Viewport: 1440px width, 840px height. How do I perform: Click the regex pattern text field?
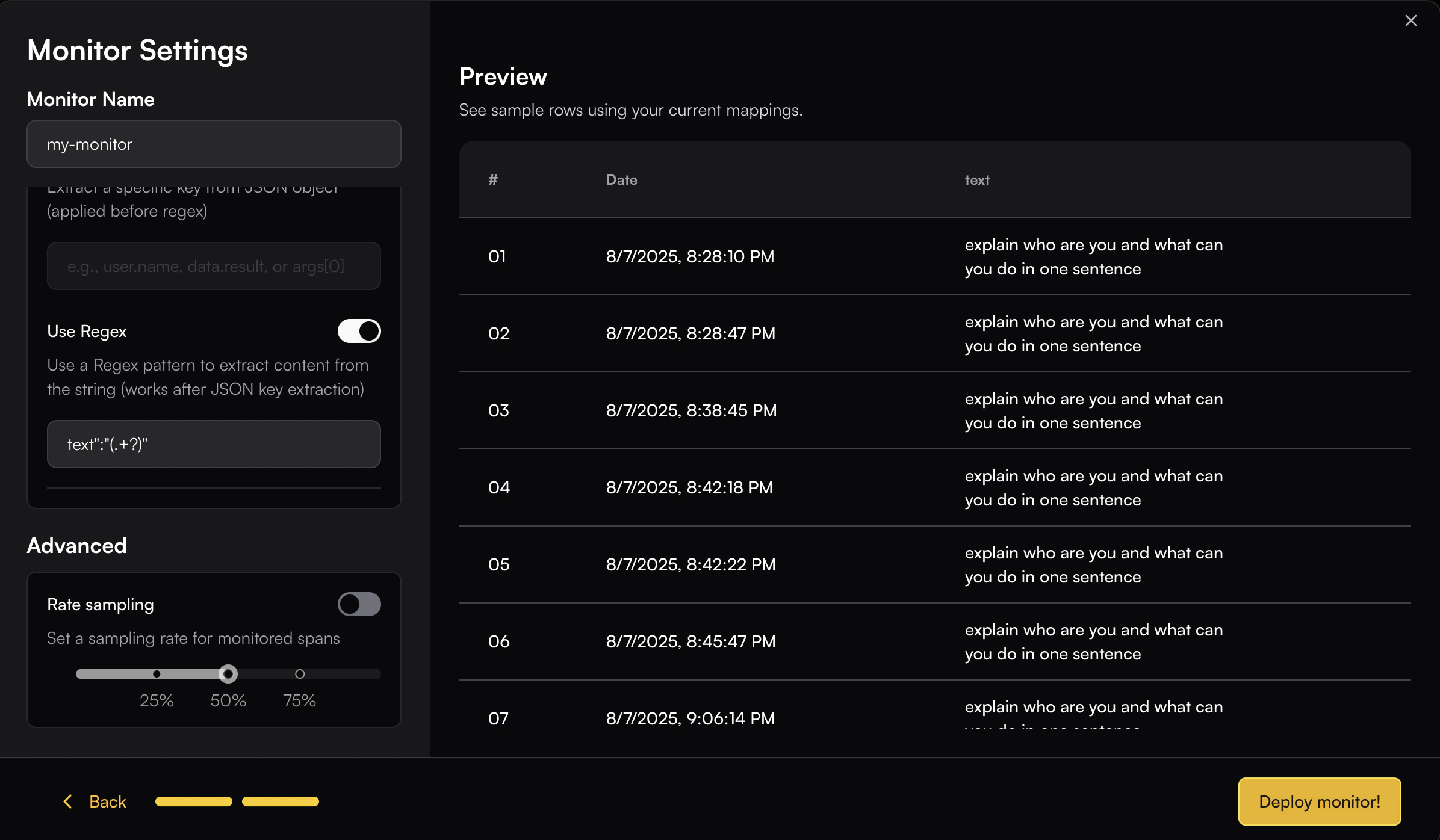click(214, 444)
